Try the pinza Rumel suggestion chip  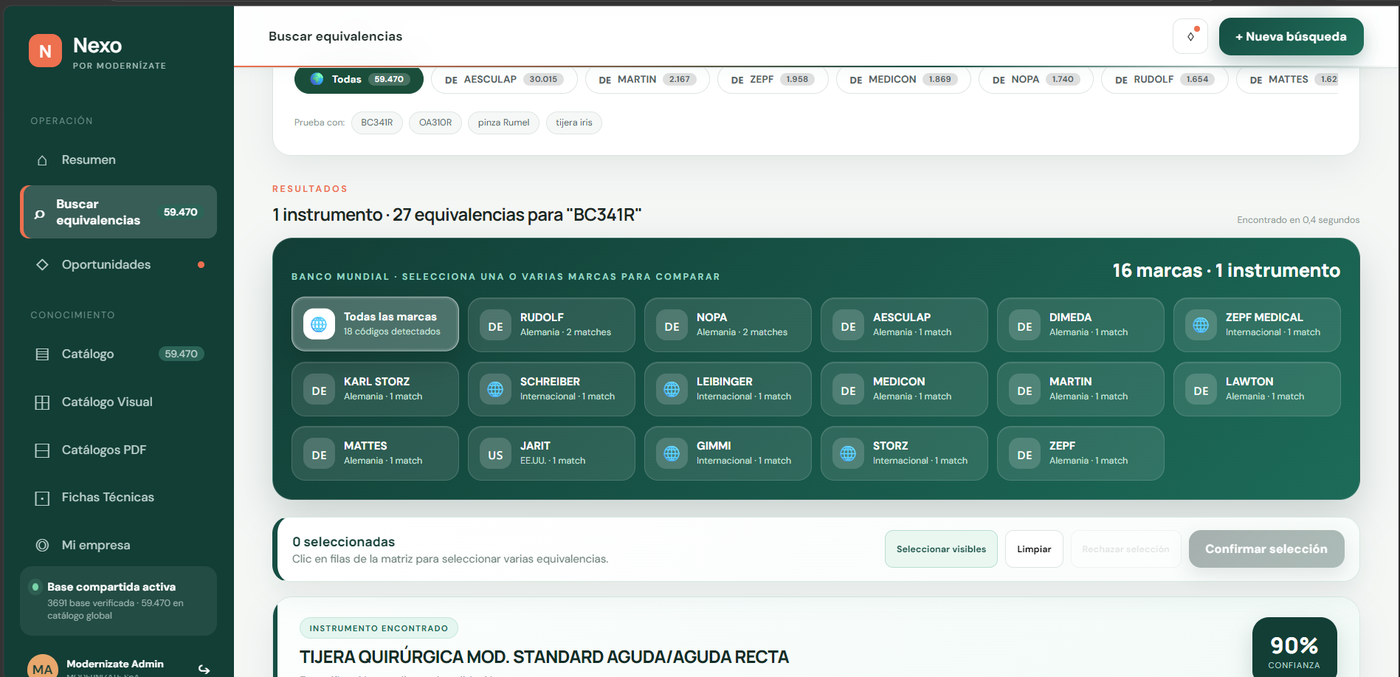(x=503, y=123)
